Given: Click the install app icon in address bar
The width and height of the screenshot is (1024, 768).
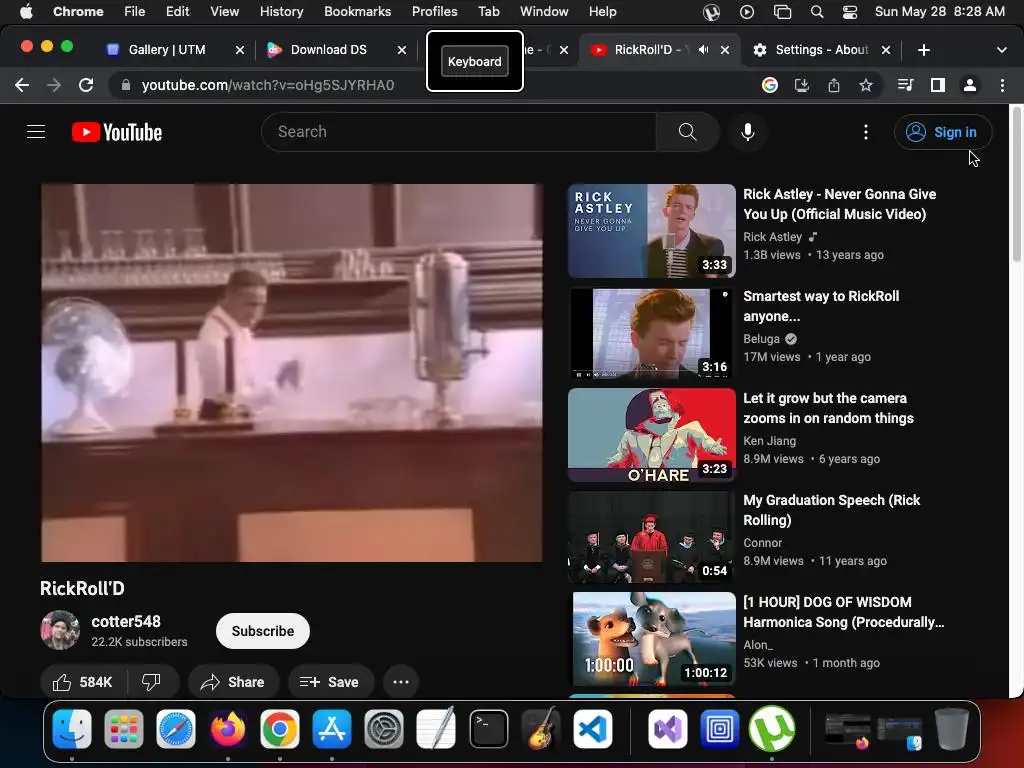Looking at the screenshot, I should 802,85.
